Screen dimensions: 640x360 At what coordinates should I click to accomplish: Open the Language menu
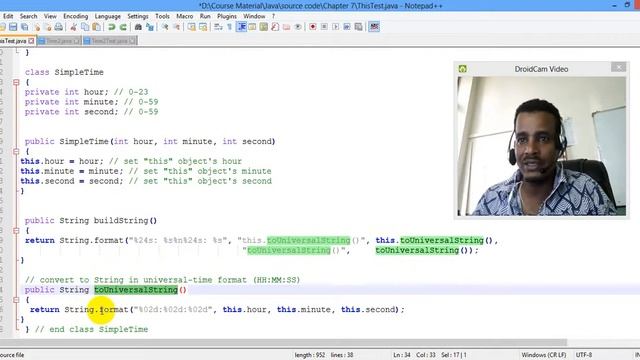pyautogui.click(x=107, y=16)
